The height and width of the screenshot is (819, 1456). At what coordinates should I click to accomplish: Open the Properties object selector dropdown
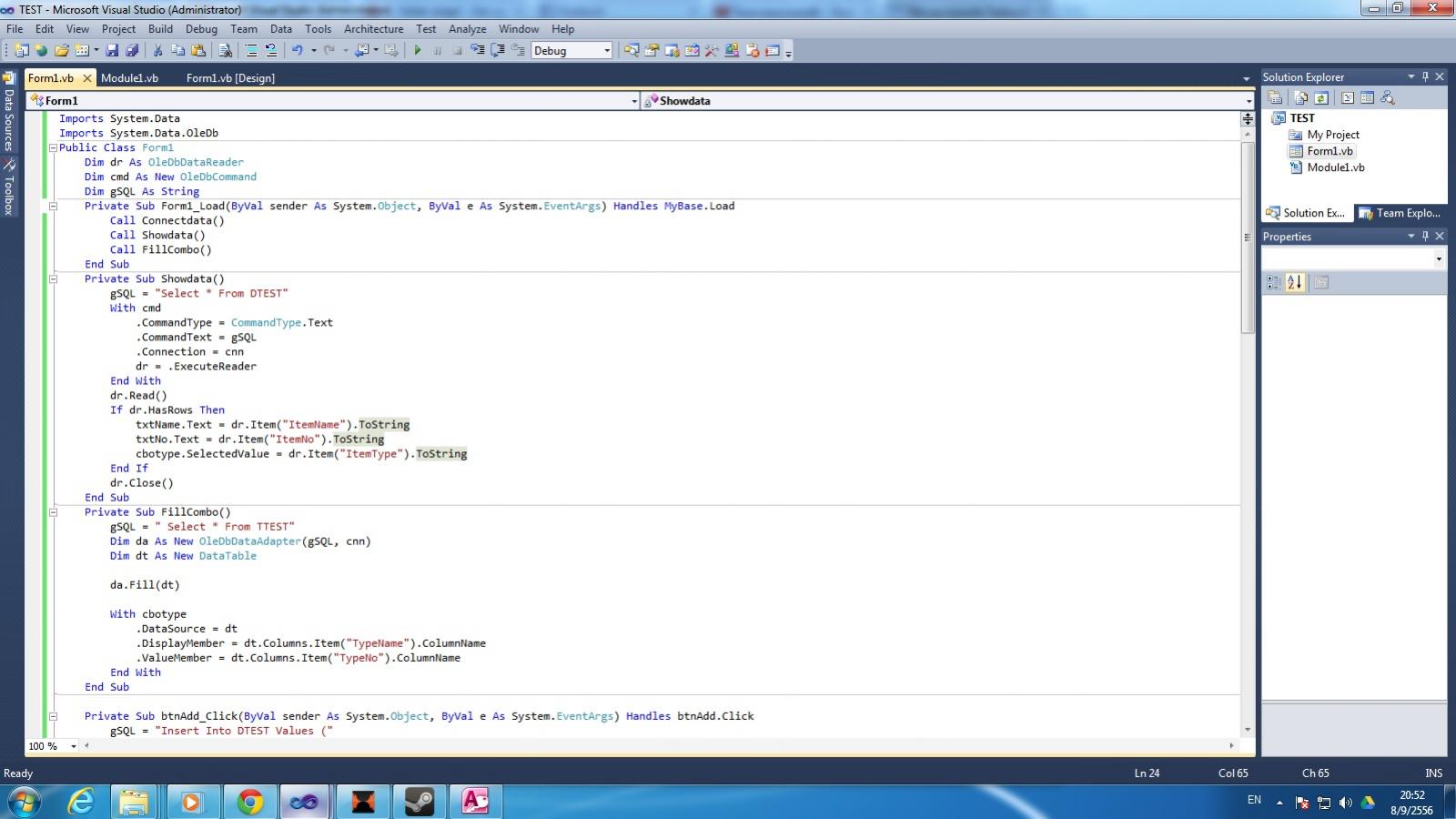tap(1439, 259)
